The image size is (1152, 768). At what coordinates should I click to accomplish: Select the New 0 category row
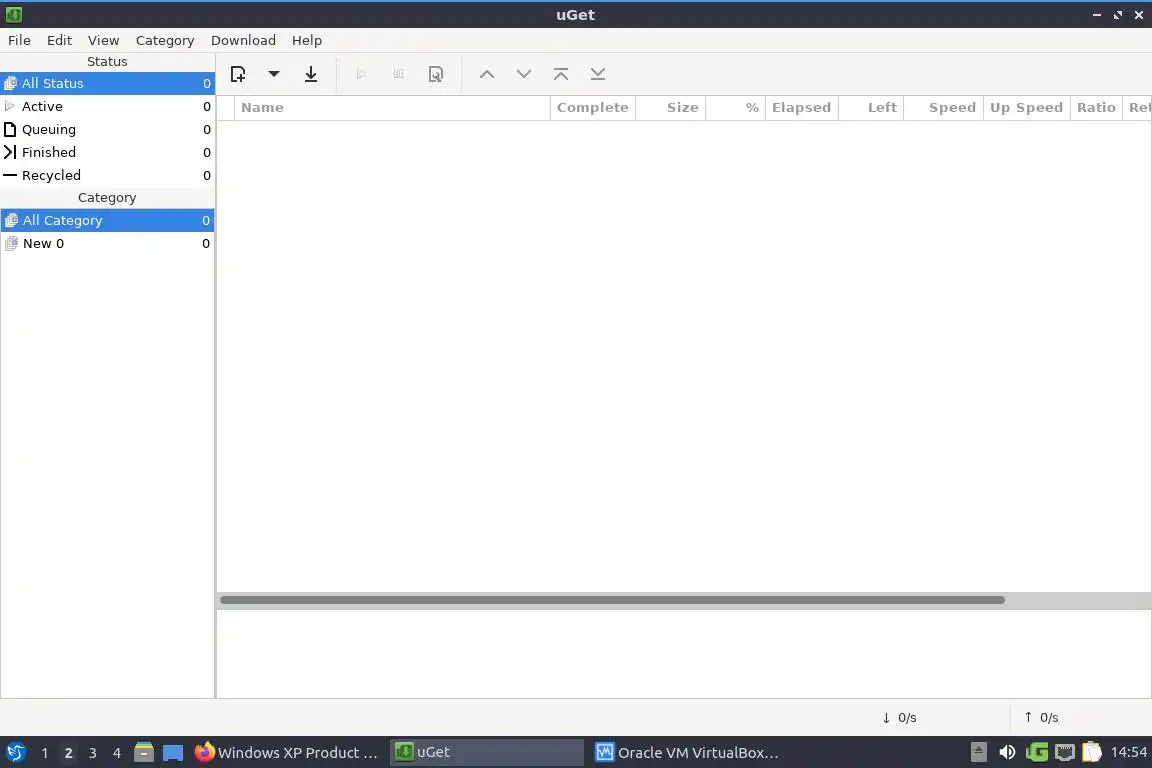point(107,243)
